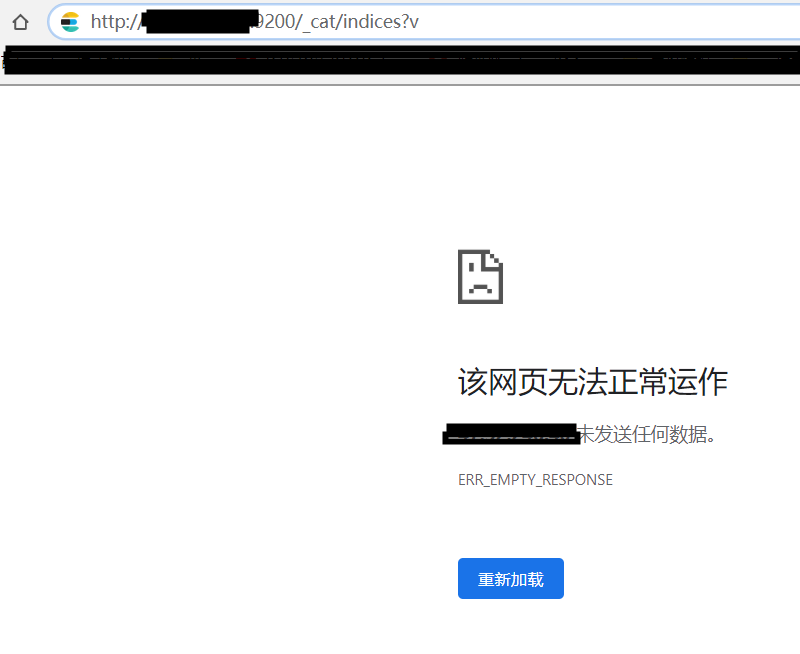The image size is (800, 654).
Task: Click the indices?v query at URL end
Action: pyautogui.click(x=381, y=22)
